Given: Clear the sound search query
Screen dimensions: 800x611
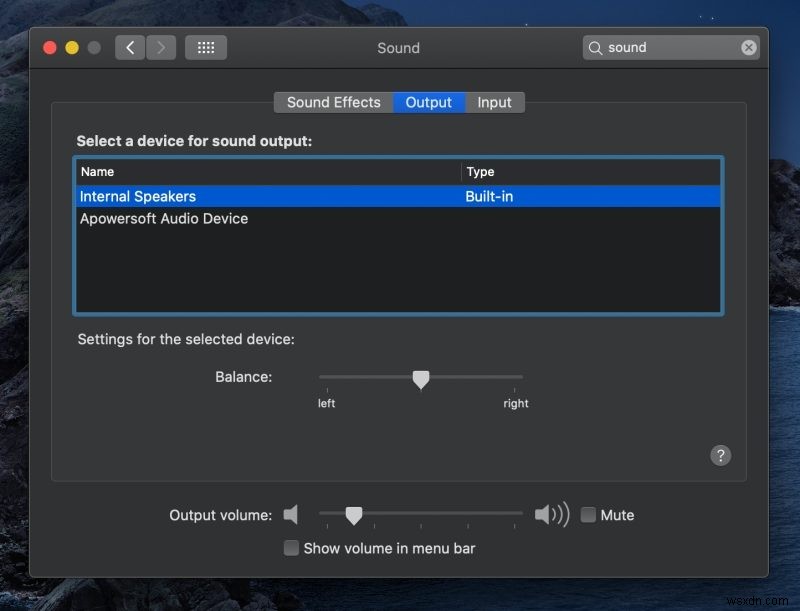Looking at the screenshot, I should [749, 47].
